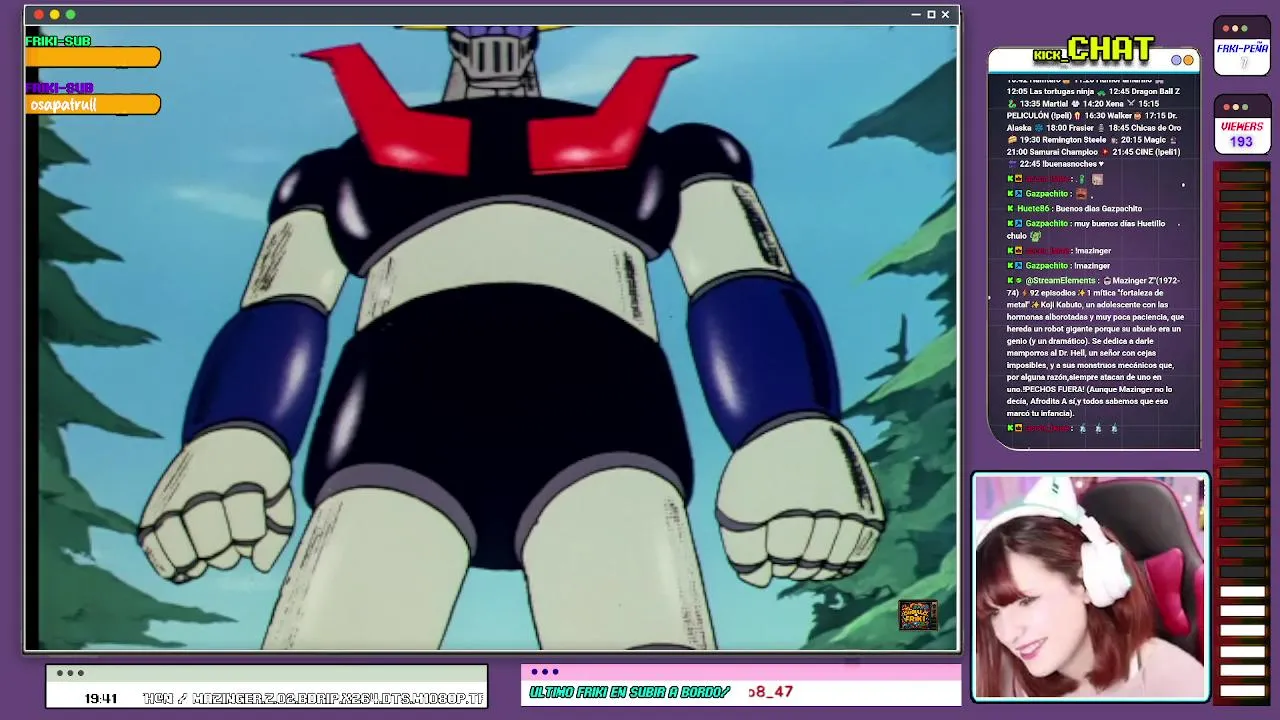This screenshot has height=720, width=1280.
Task: Click the Mazinger Z video frame
Action: [x=491, y=337]
